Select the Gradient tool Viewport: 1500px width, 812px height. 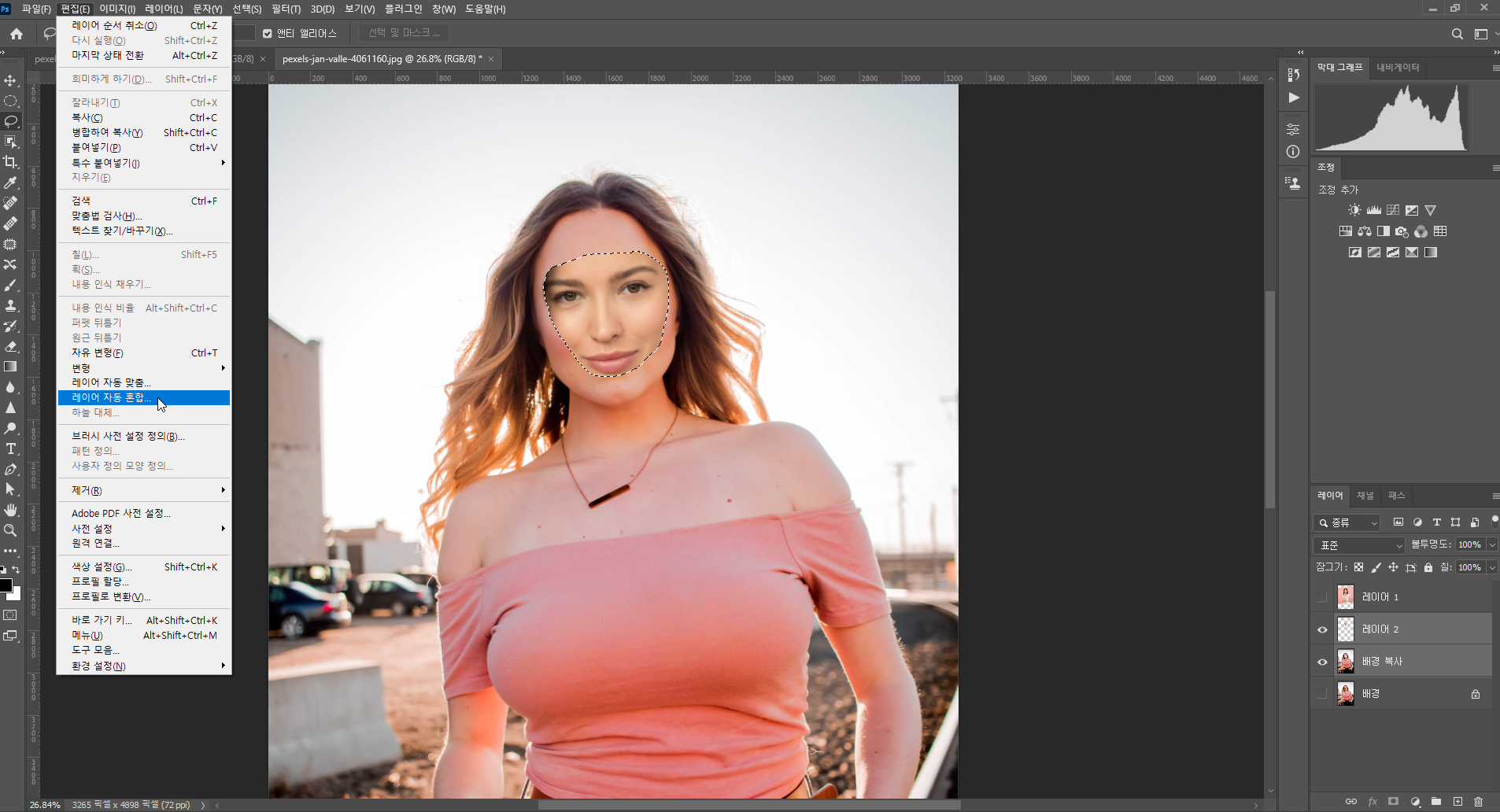[x=10, y=367]
